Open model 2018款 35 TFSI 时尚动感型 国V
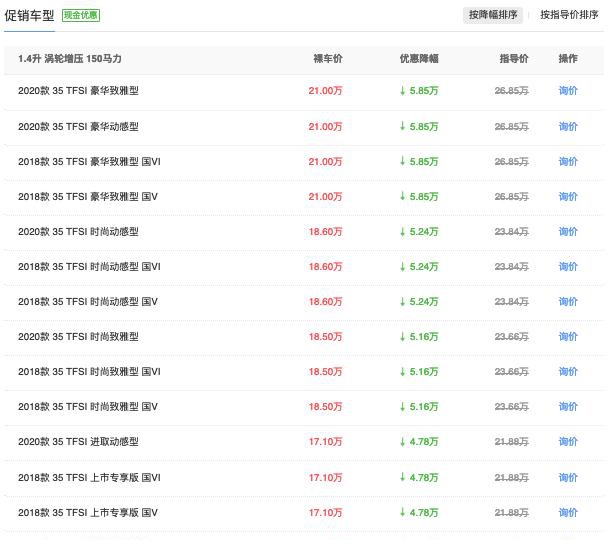The height and width of the screenshot is (540, 609). click(x=88, y=301)
